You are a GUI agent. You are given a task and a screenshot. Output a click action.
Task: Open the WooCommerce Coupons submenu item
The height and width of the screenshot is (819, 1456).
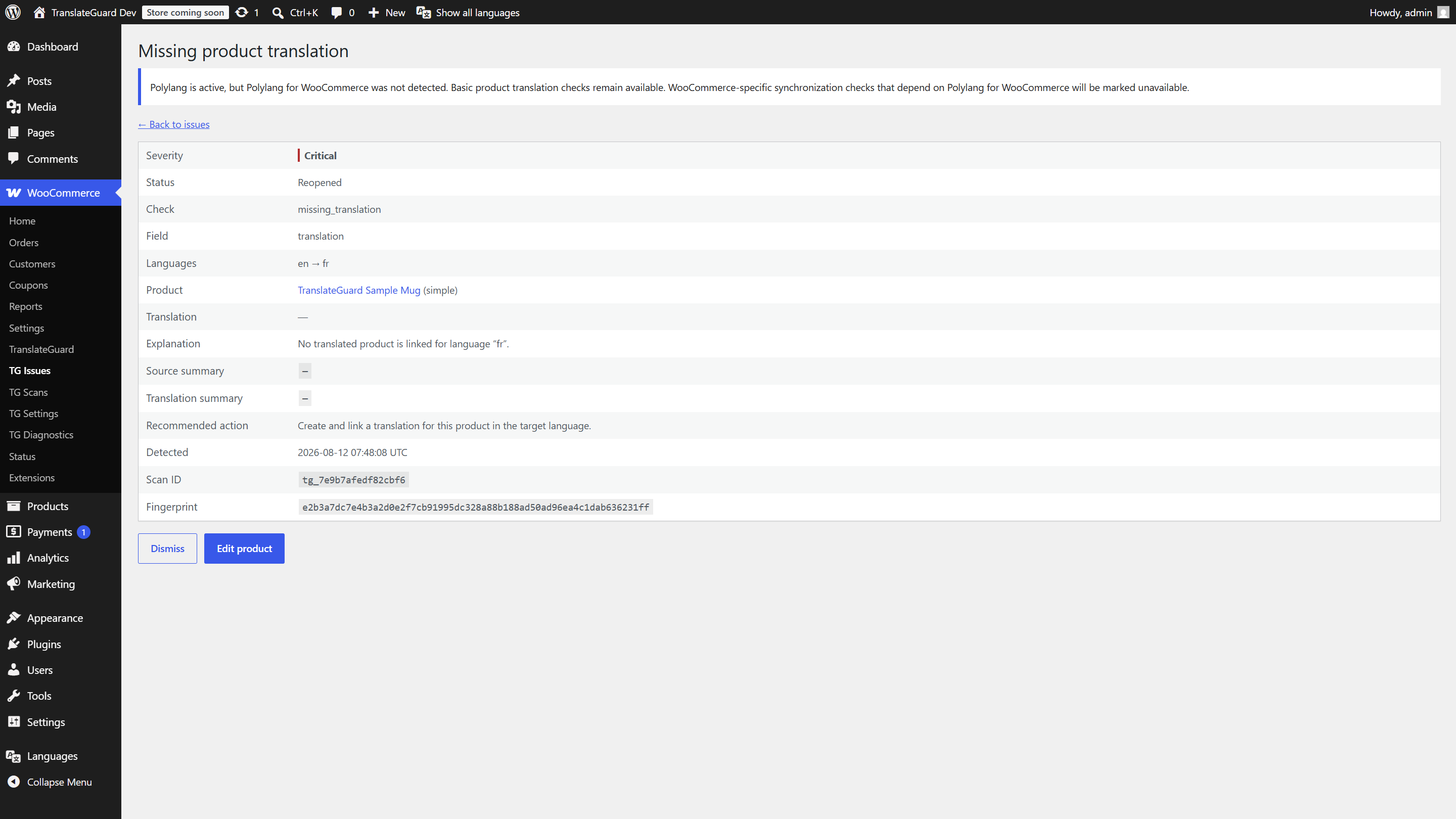[28, 286]
